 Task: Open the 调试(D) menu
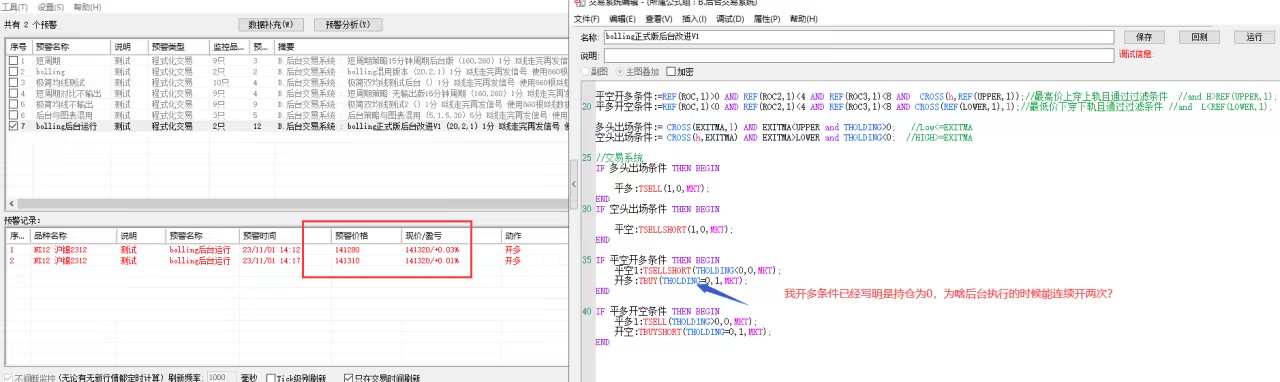pos(730,19)
